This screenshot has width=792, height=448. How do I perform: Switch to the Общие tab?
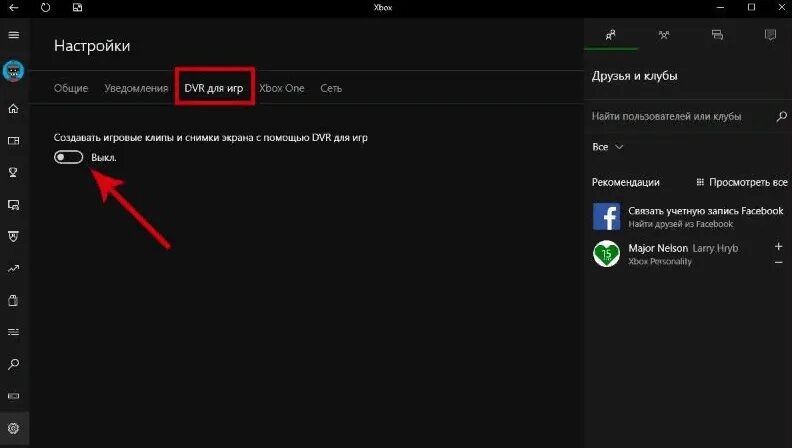(x=71, y=88)
